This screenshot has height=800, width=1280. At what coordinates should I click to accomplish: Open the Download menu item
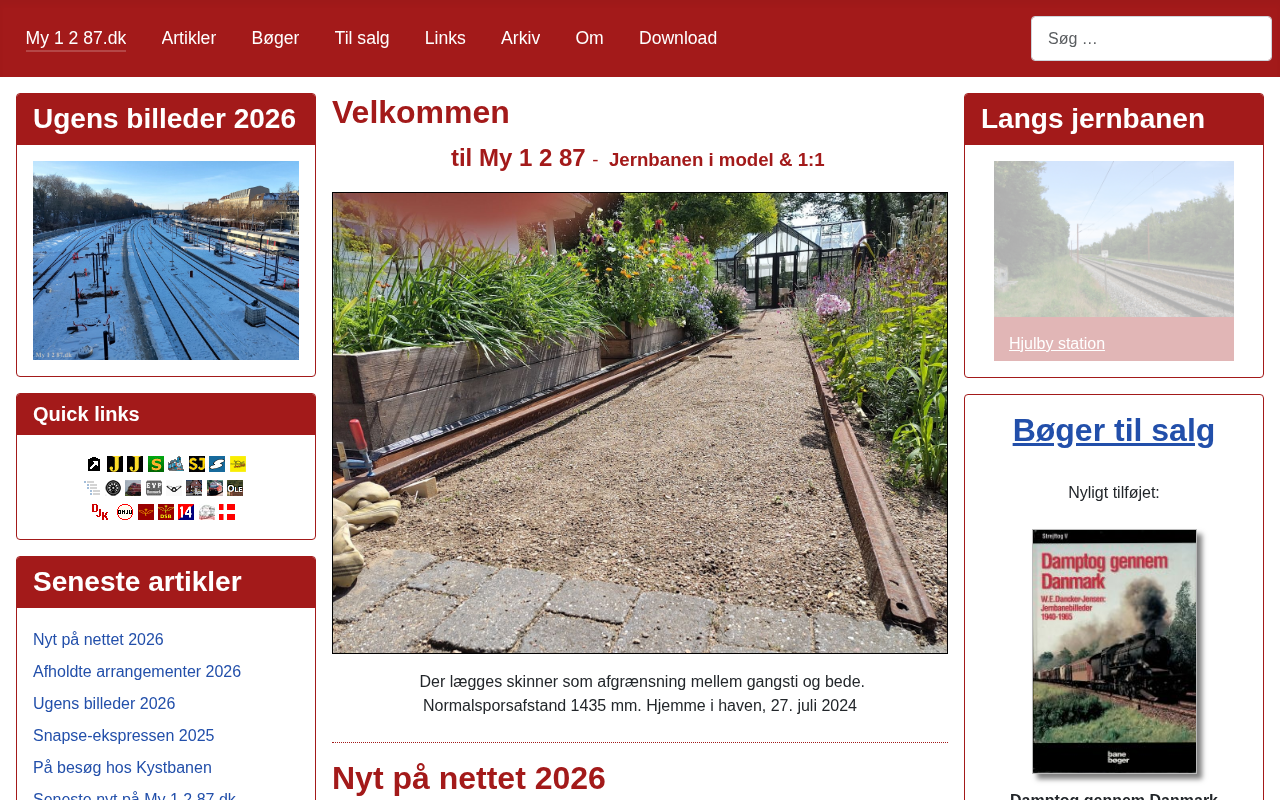point(678,38)
